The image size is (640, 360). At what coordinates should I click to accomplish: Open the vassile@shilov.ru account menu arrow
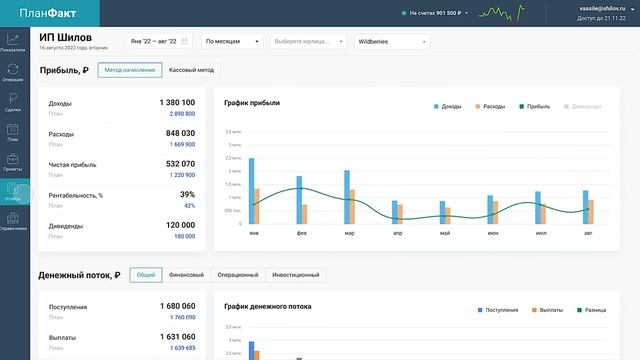point(633,9)
